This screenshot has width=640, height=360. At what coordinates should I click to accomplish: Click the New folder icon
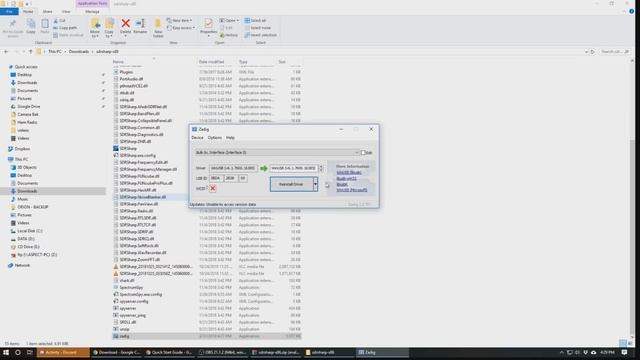158,24
